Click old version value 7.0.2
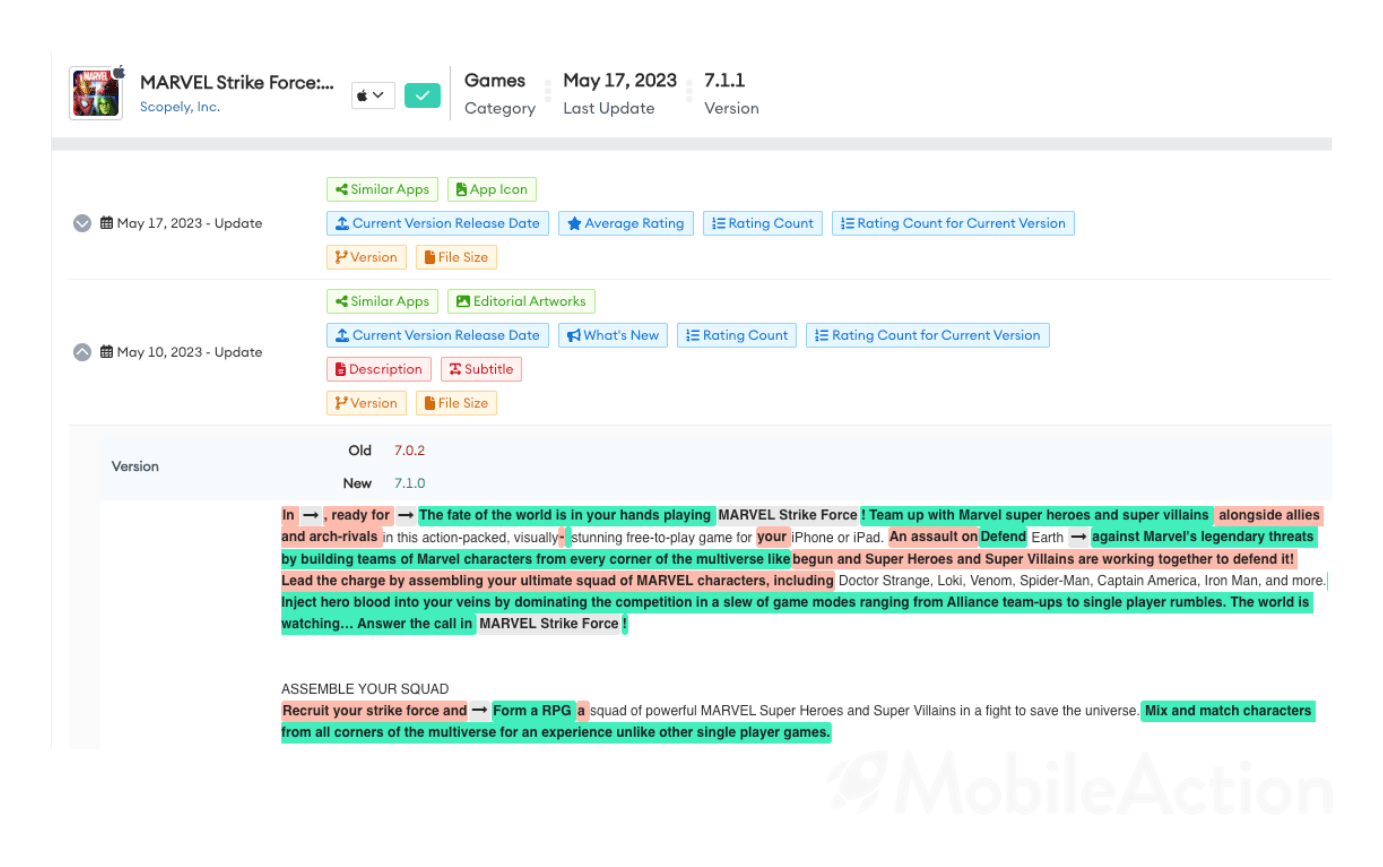The height and width of the screenshot is (867, 1383). click(x=409, y=451)
